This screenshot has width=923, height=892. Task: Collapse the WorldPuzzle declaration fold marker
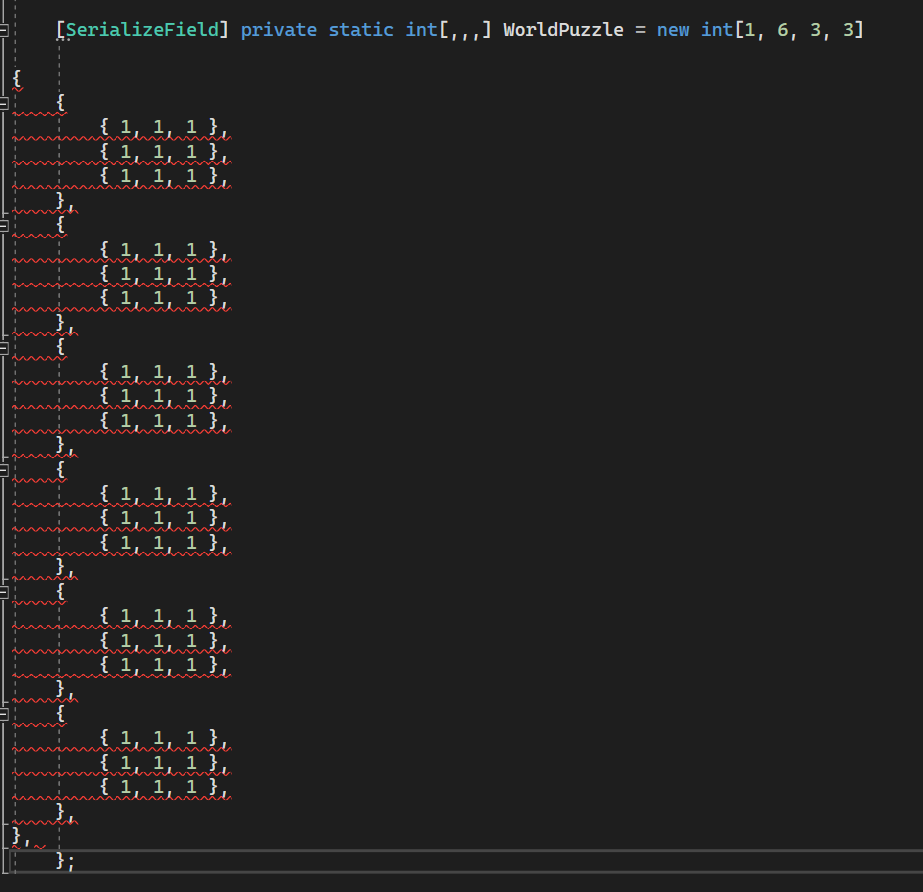coord(4,30)
